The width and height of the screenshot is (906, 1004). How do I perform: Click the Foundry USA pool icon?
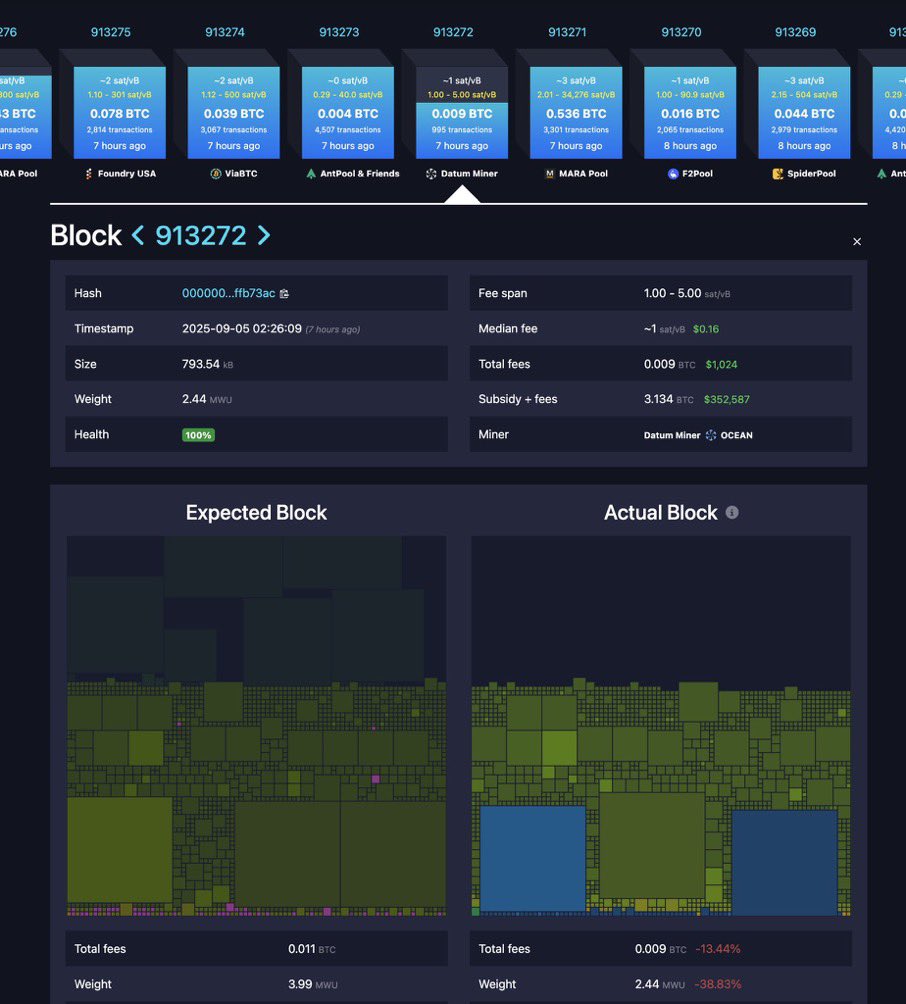click(89, 174)
